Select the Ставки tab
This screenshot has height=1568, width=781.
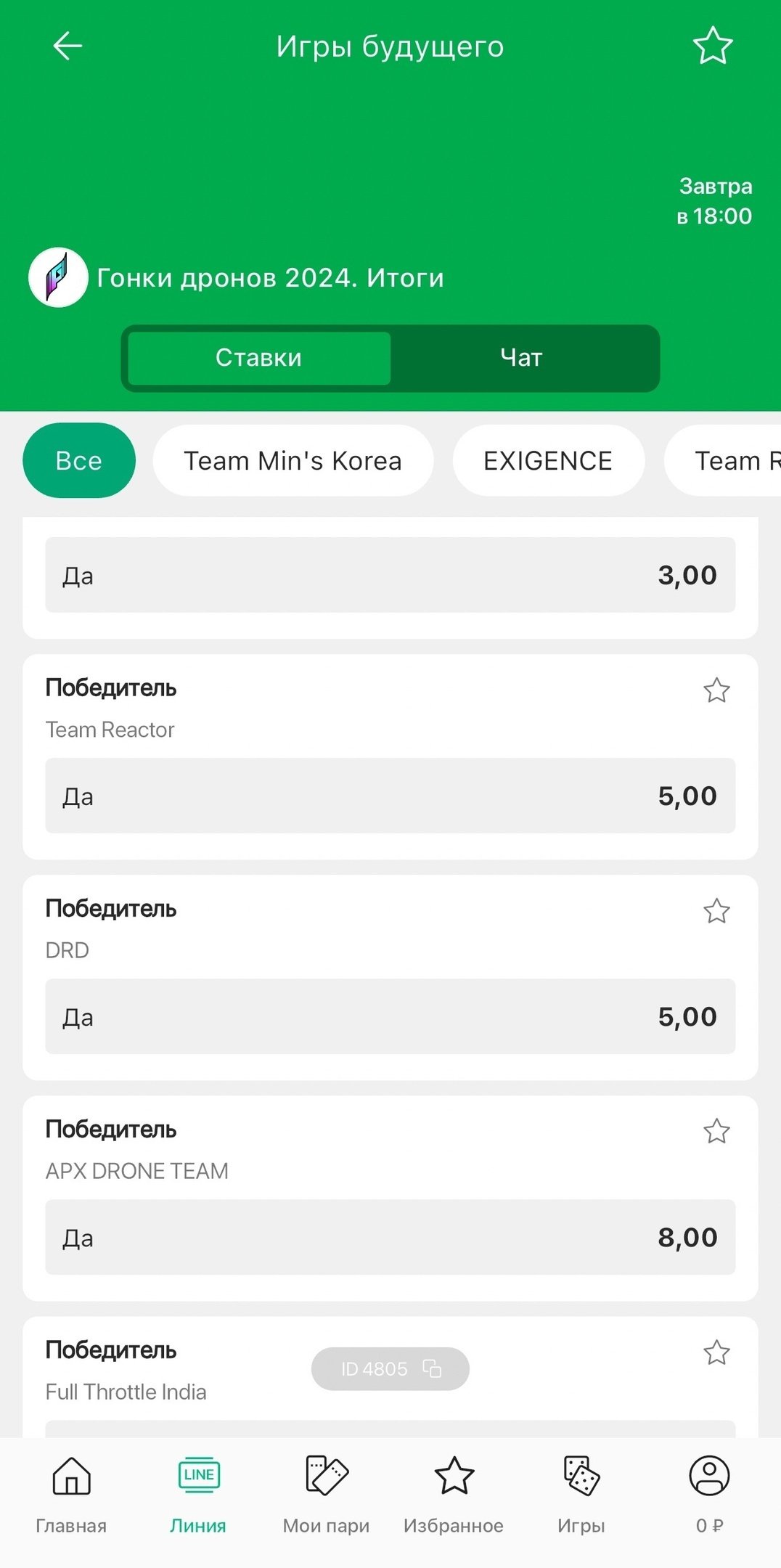pos(259,358)
